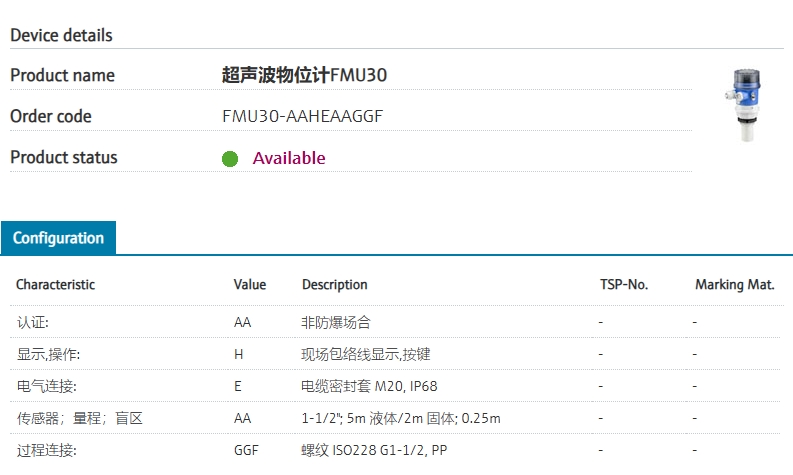Click the AA value in 认证 row

point(242,322)
